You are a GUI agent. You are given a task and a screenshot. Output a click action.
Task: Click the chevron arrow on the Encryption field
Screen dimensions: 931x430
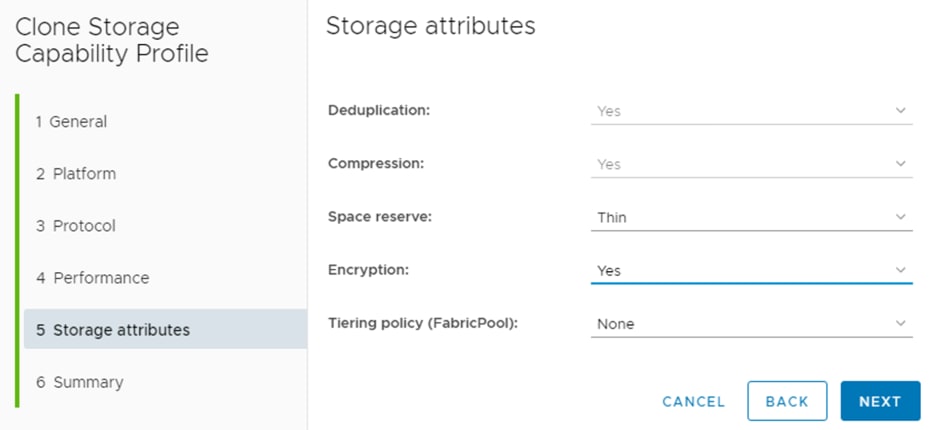[x=900, y=270]
